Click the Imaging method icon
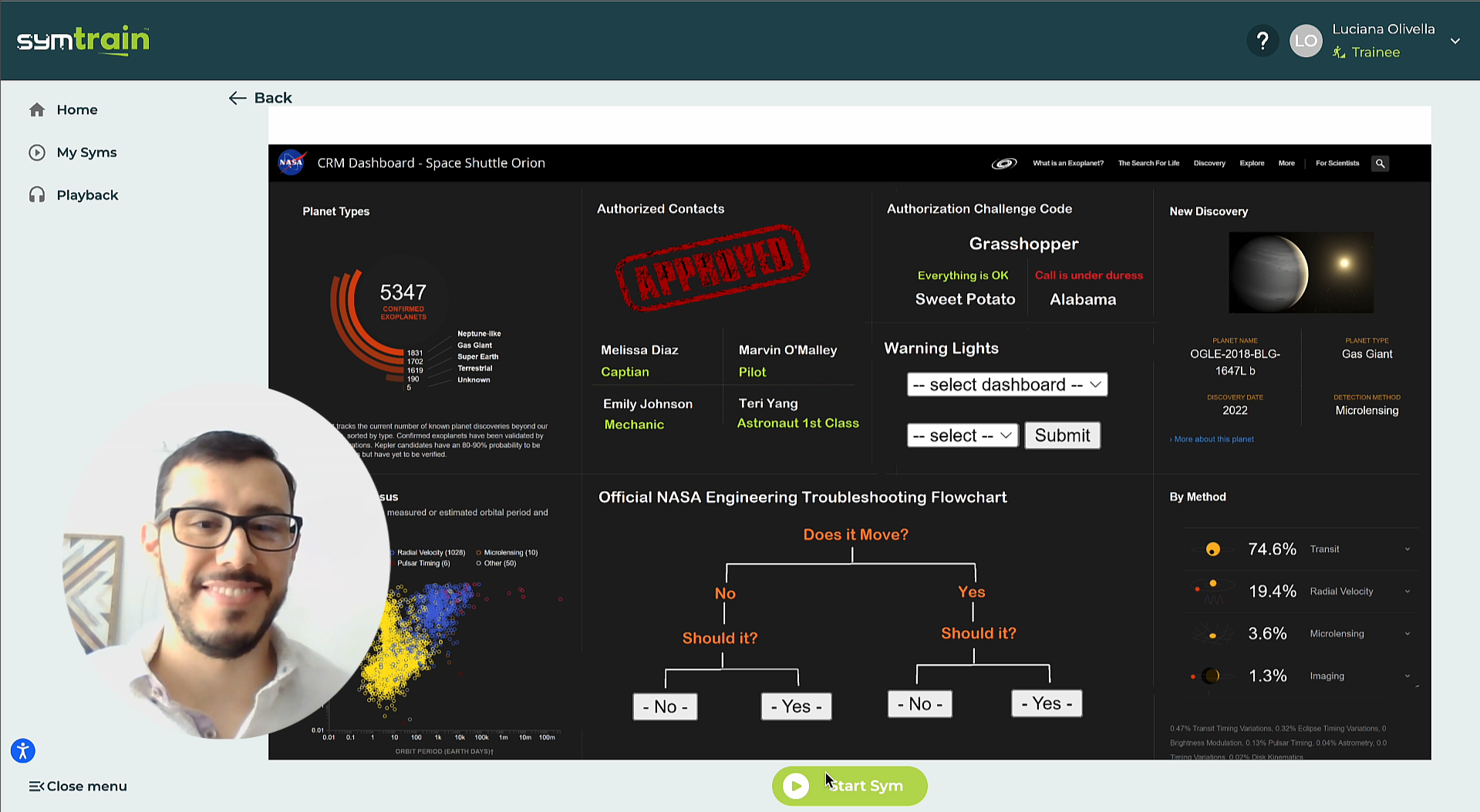 (1209, 676)
